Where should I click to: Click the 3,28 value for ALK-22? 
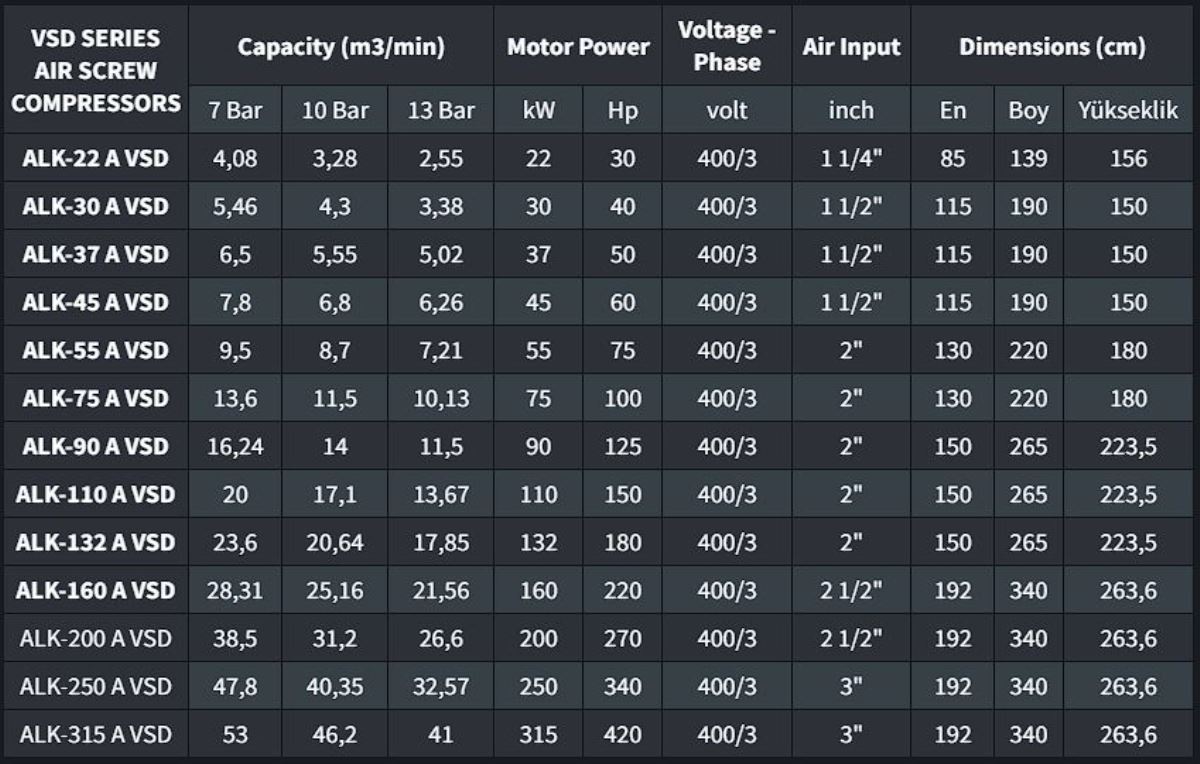coord(335,158)
